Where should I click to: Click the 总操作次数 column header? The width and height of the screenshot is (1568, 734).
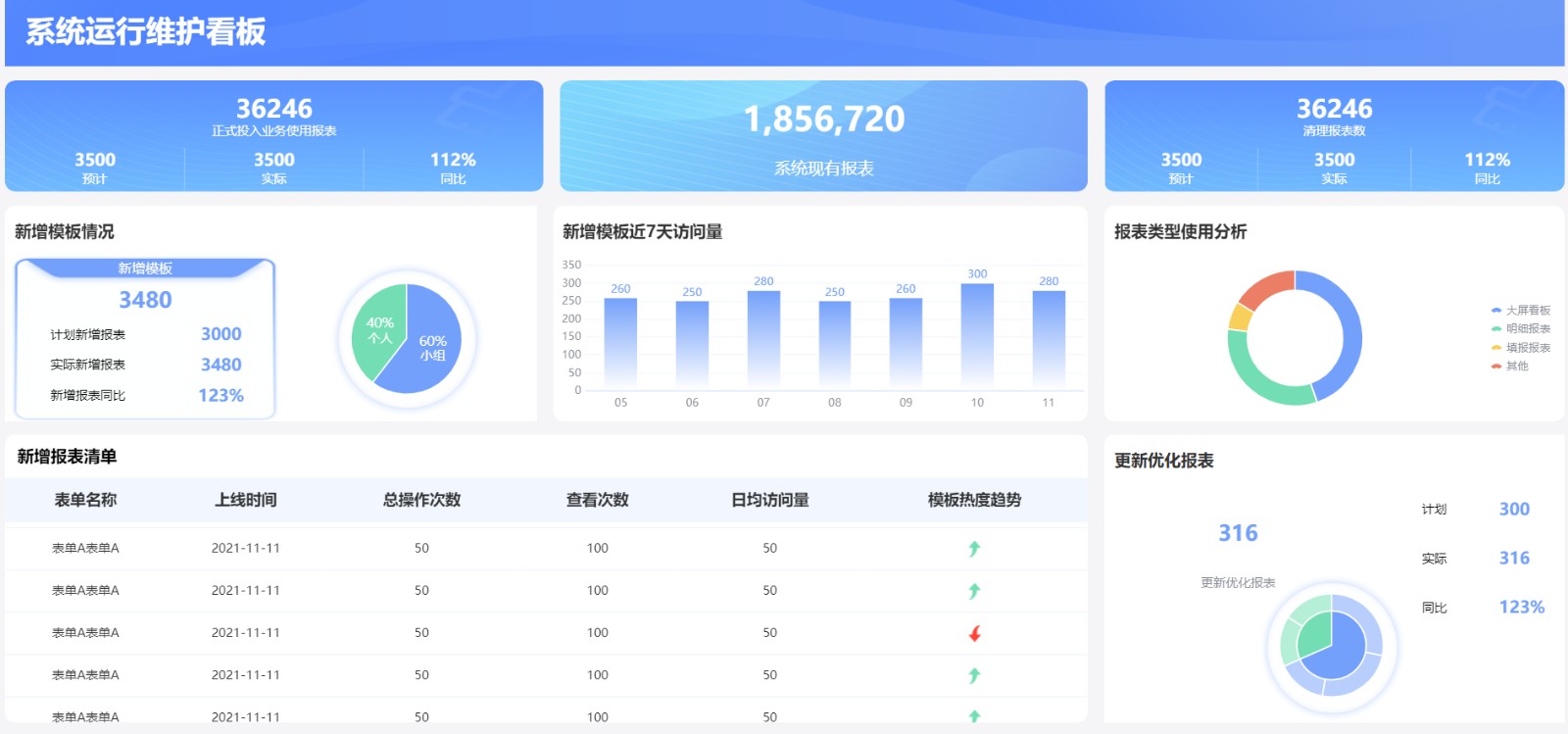coord(421,500)
